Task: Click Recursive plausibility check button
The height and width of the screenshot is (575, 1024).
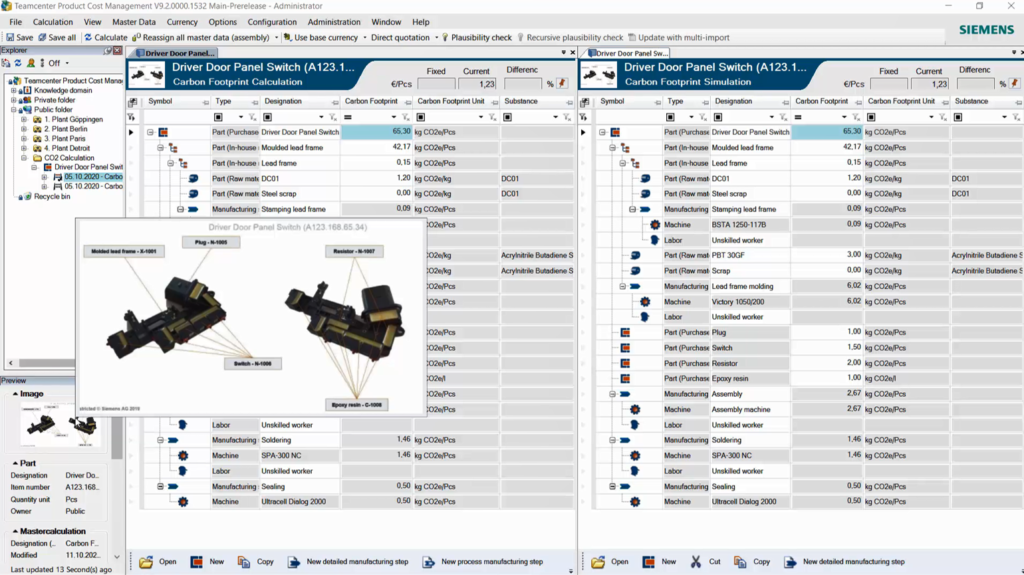Action: (x=570, y=37)
